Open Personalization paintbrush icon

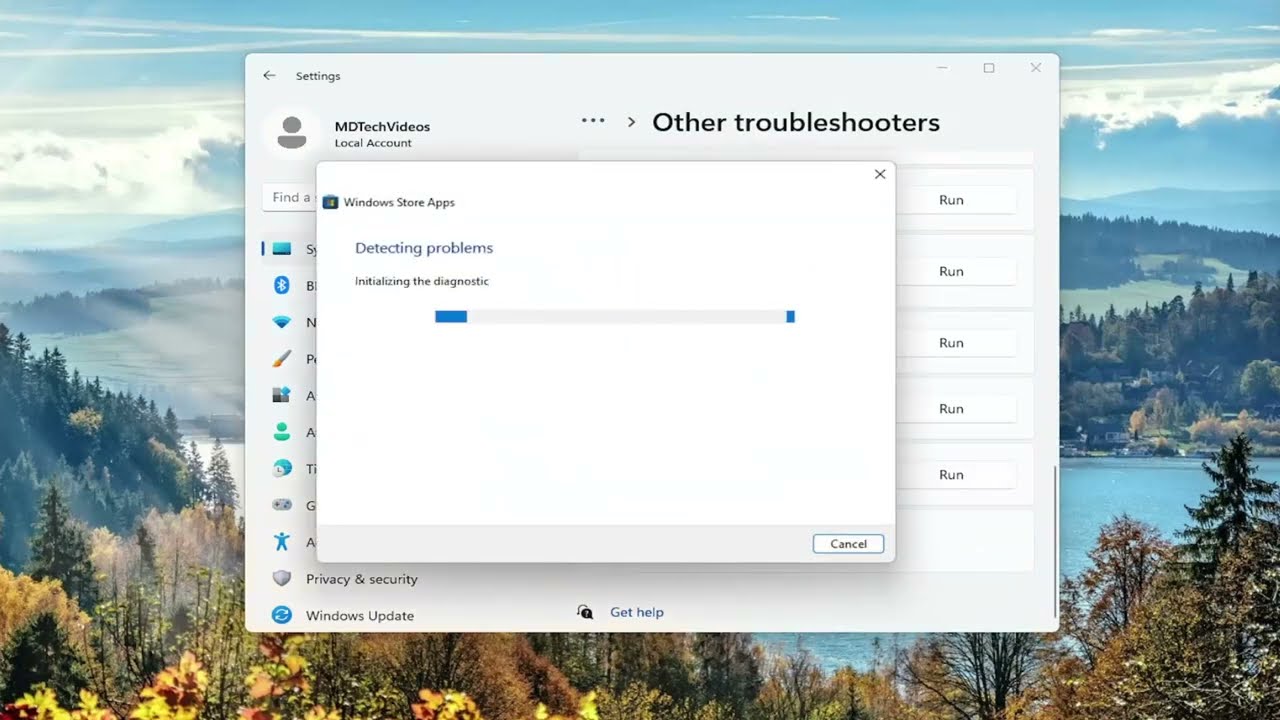tap(282, 358)
